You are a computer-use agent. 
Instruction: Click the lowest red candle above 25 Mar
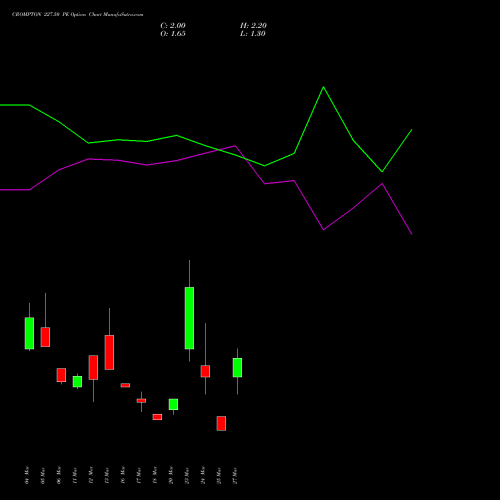(221, 423)
